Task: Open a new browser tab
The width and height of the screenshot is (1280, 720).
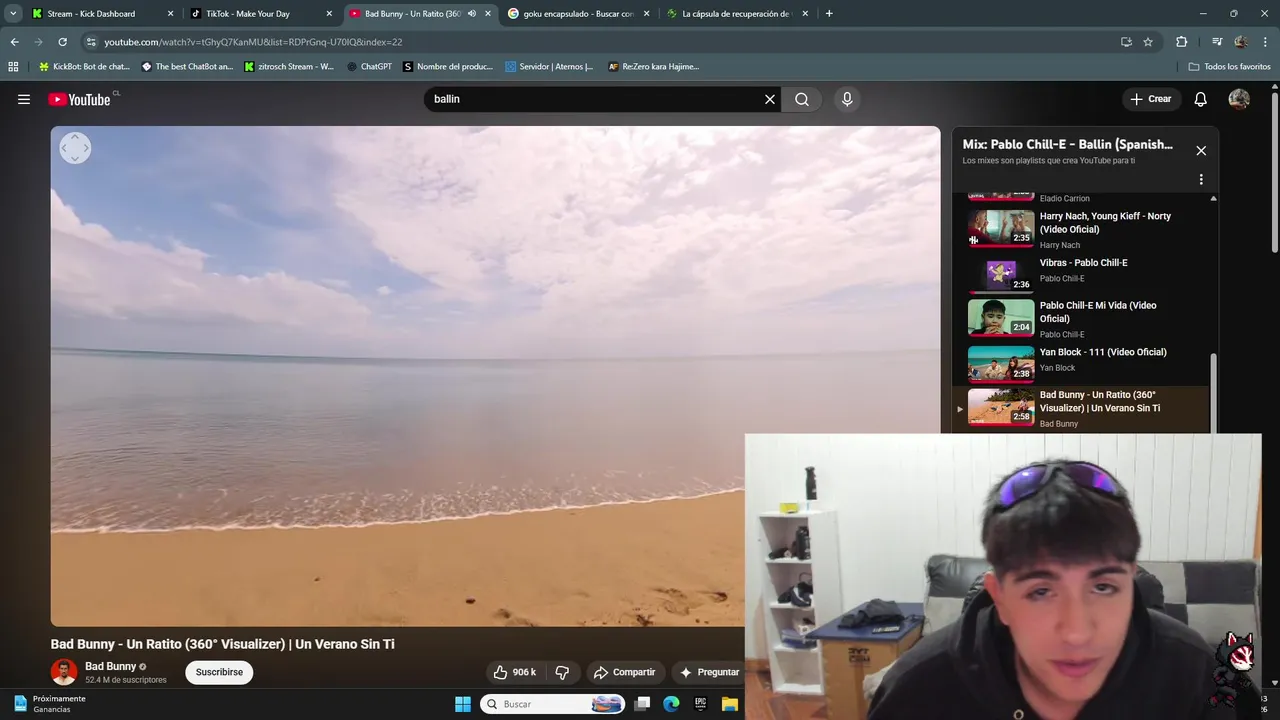Action: coord(829,14)
